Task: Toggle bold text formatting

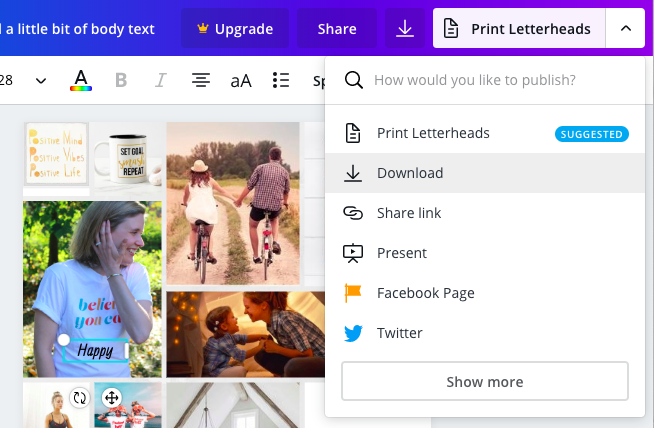Action: tap(121, 80)
